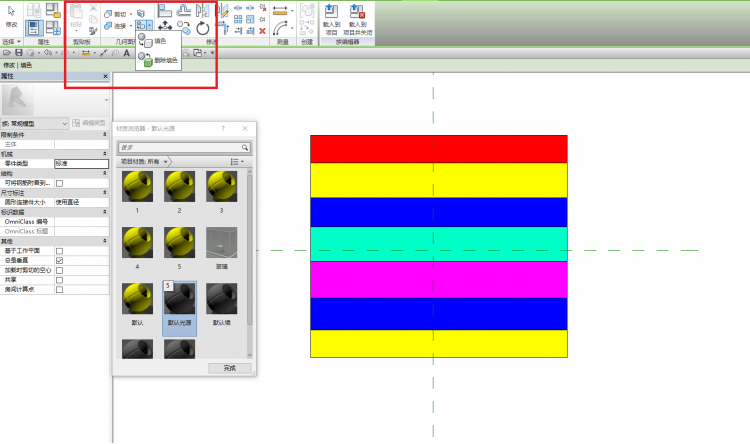
Task: Click the Open folder icon in quick access toolbar
Action: coord(7,53)
